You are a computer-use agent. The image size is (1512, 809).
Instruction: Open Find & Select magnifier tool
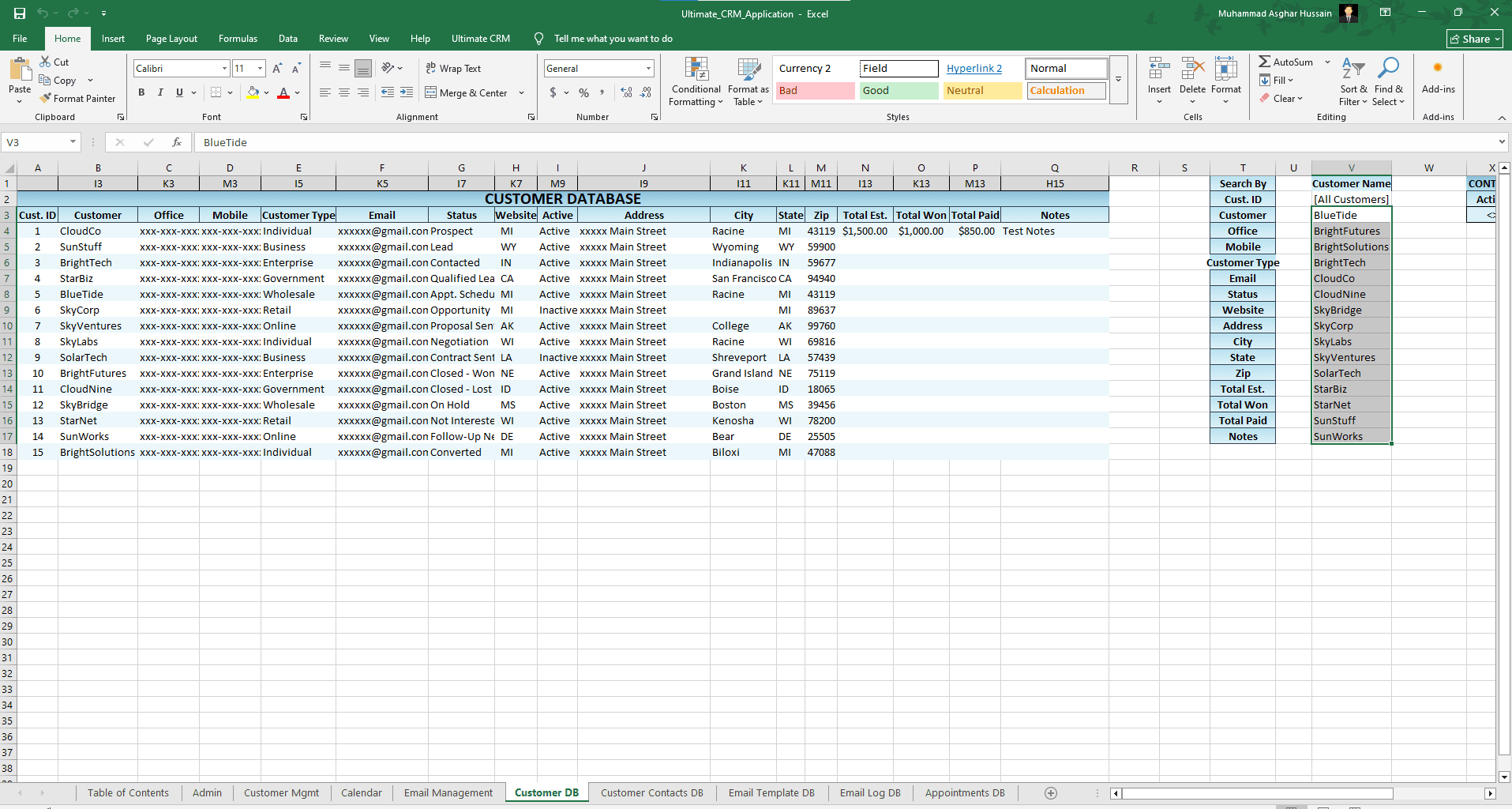click(x=1387, y=70)
